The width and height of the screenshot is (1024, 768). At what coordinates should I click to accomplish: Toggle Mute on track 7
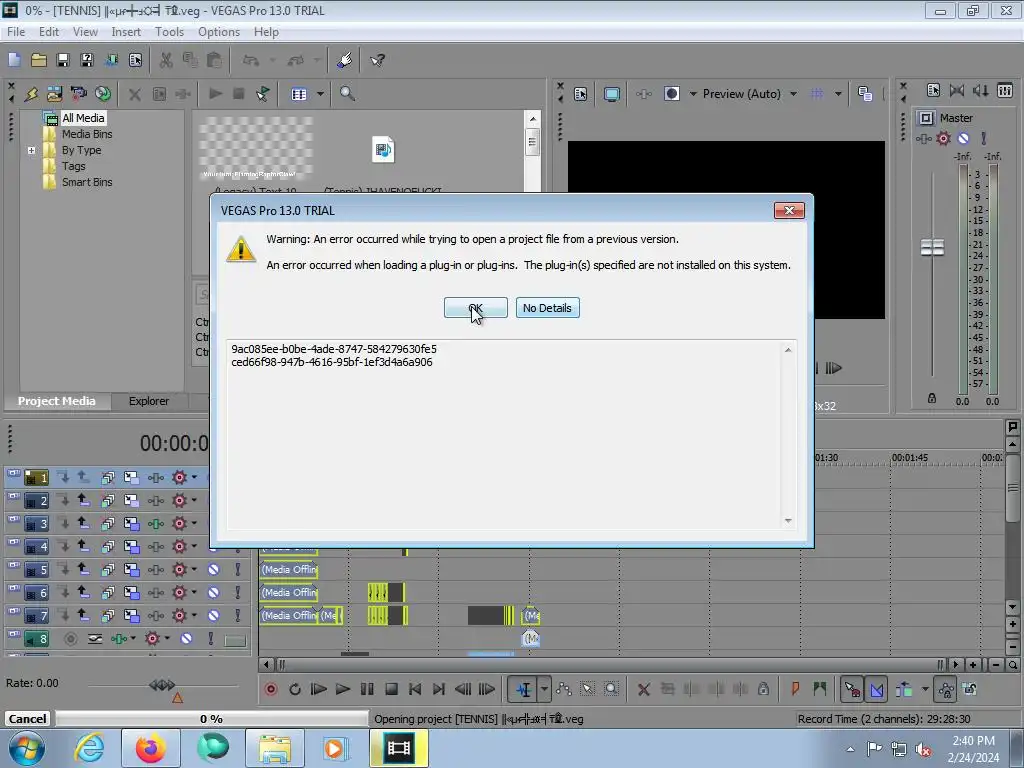click(213, 615)
